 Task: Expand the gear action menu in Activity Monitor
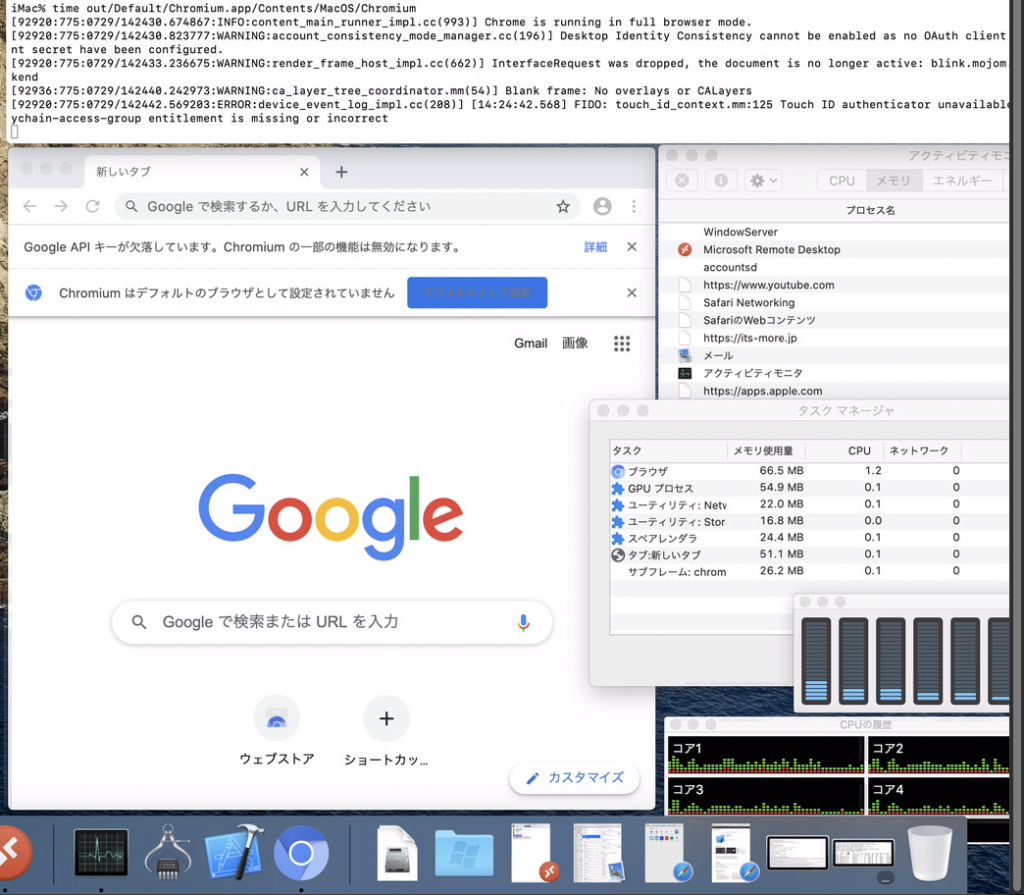point(764,181)
